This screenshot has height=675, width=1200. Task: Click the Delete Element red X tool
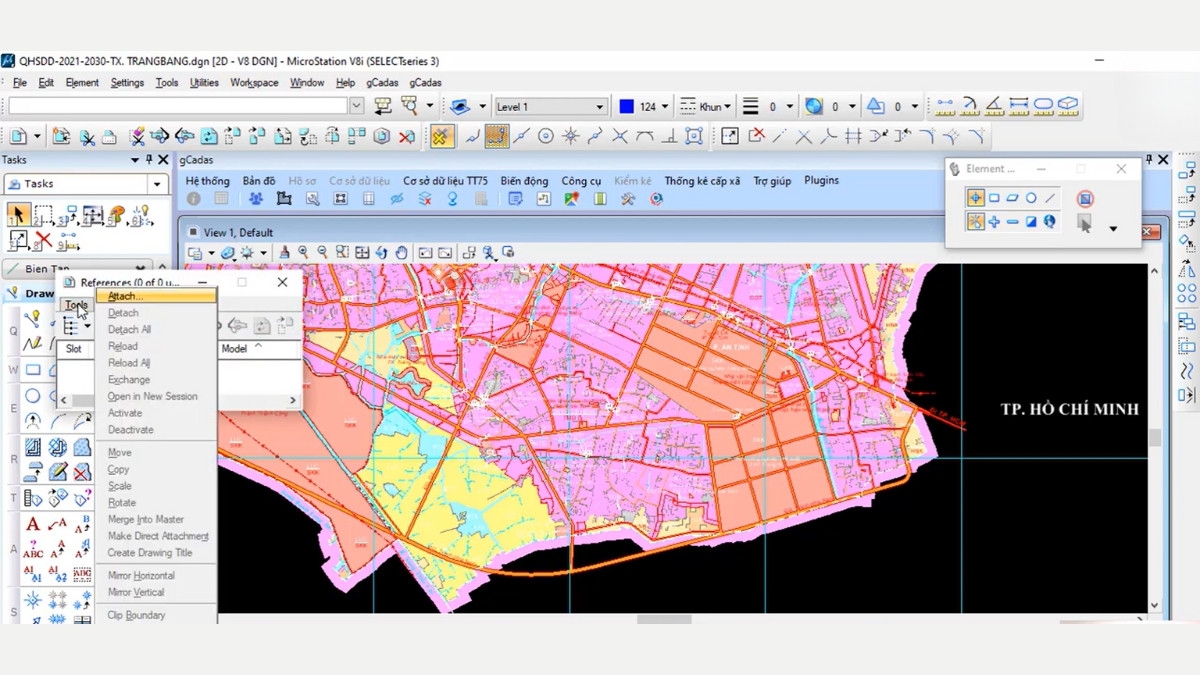pyautogui.click(x=43, y=240)
